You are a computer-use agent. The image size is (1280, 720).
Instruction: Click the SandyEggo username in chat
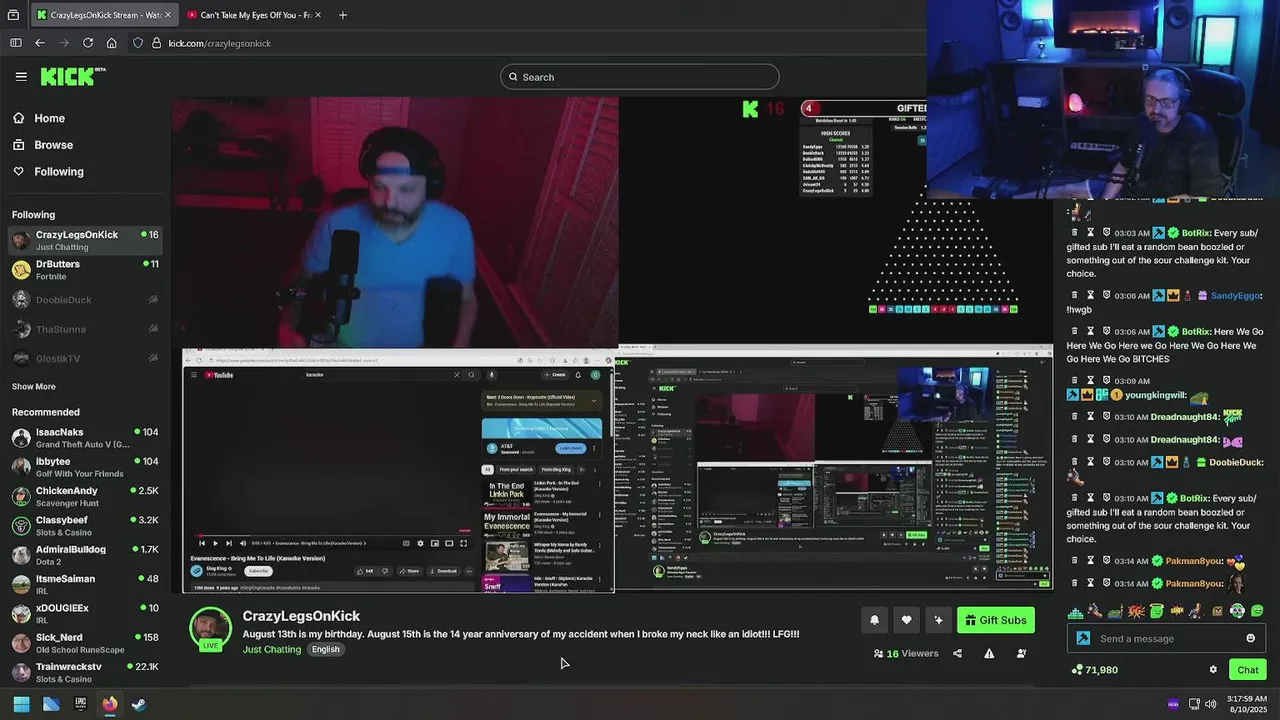tap(1236, 296)
